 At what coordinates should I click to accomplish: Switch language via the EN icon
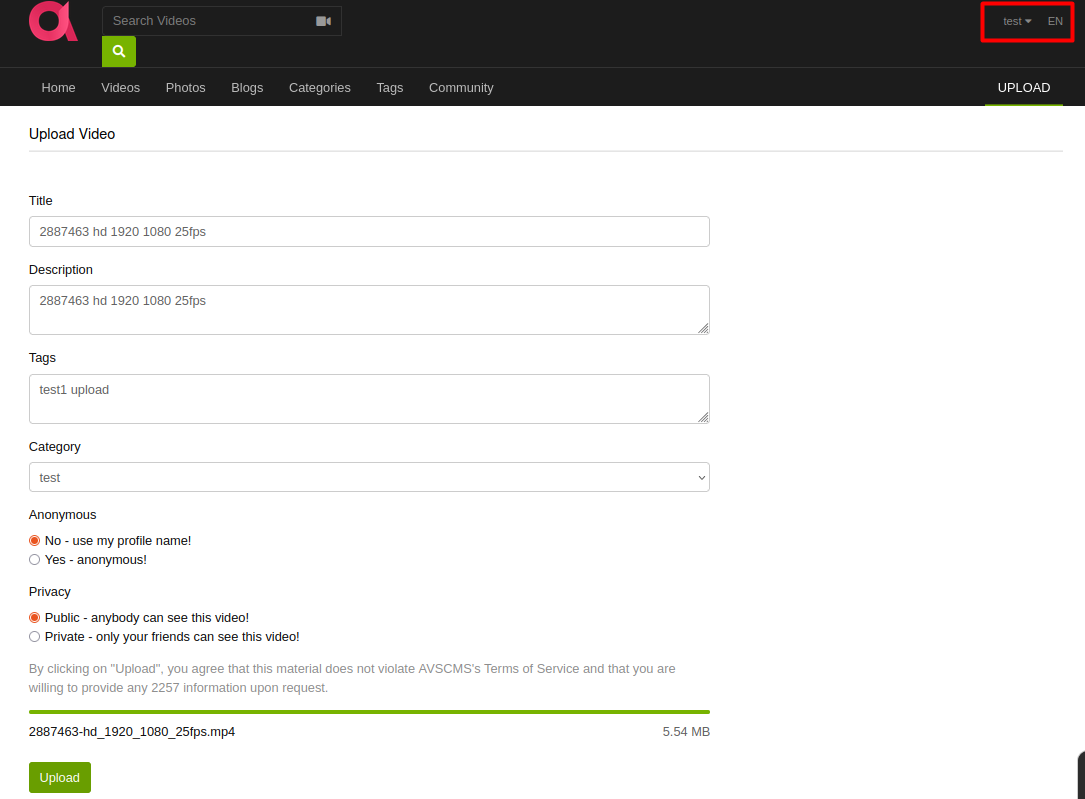[1055, 20]
